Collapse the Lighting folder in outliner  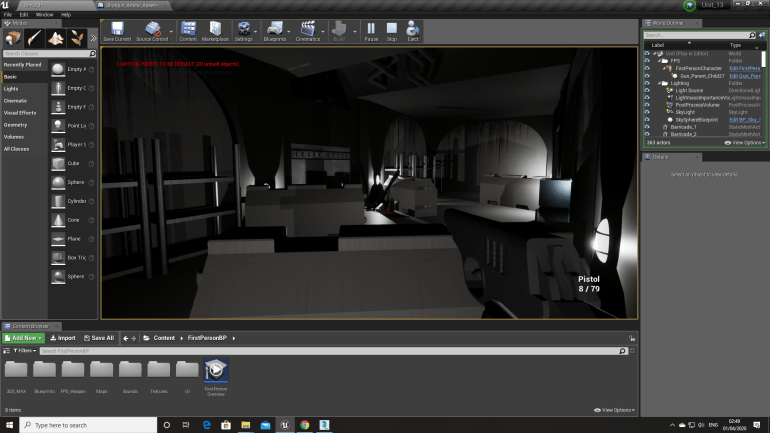[x=660, y=83]
